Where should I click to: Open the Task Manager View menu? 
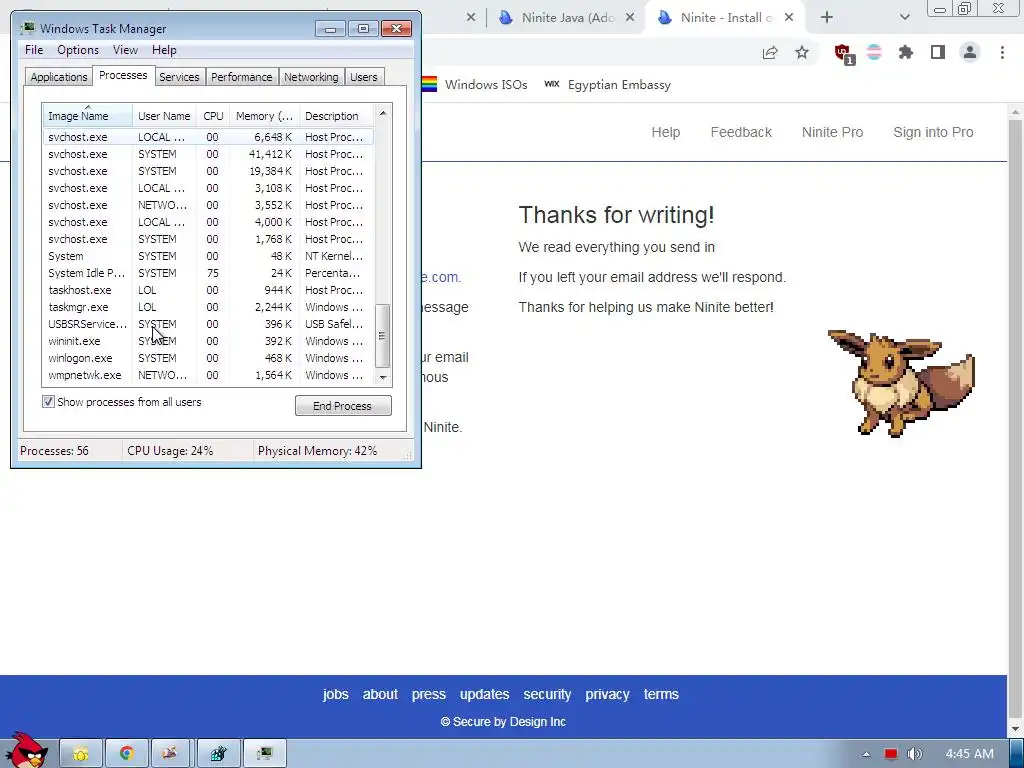[125, 50]
